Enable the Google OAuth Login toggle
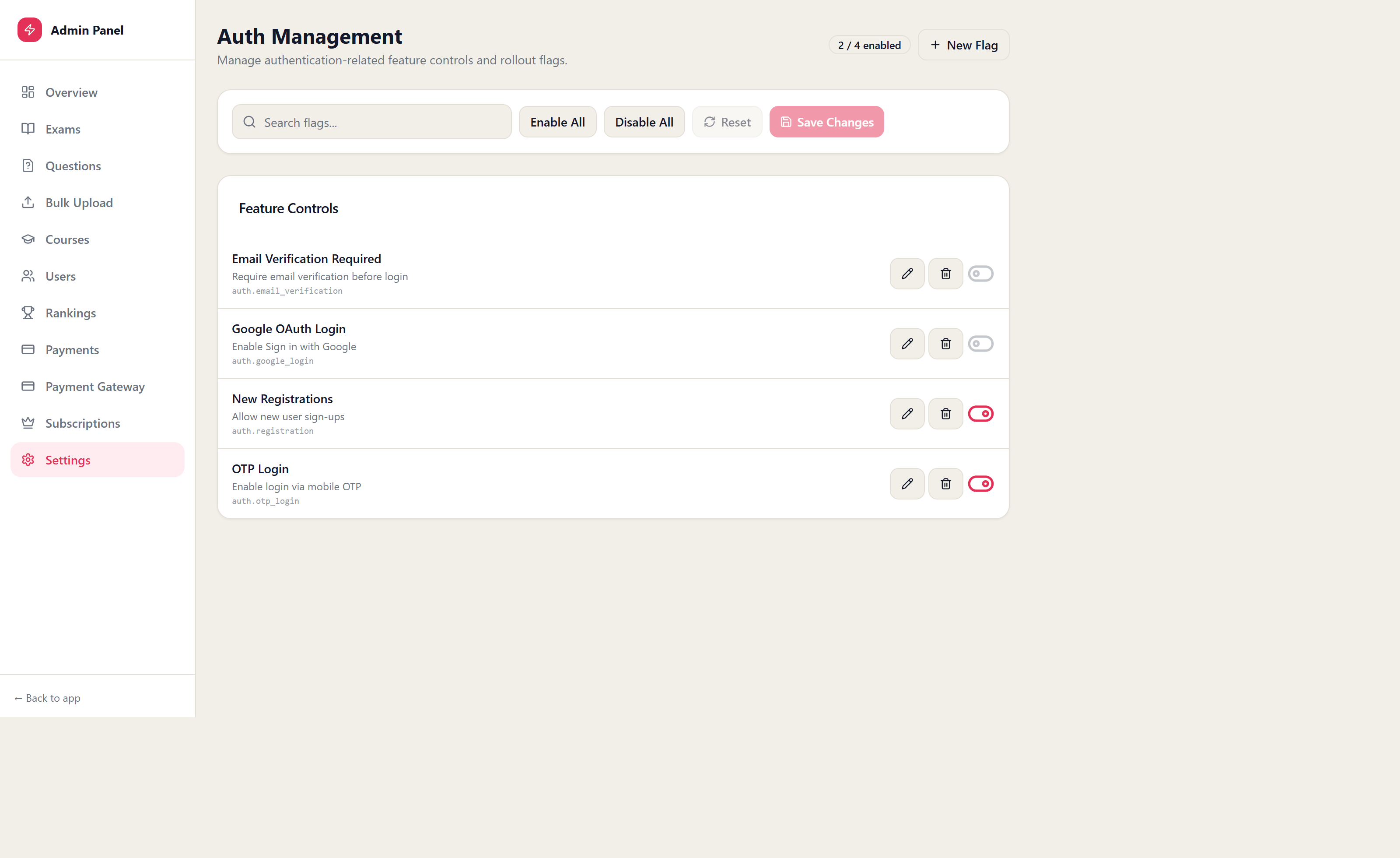 coord(981,344)
